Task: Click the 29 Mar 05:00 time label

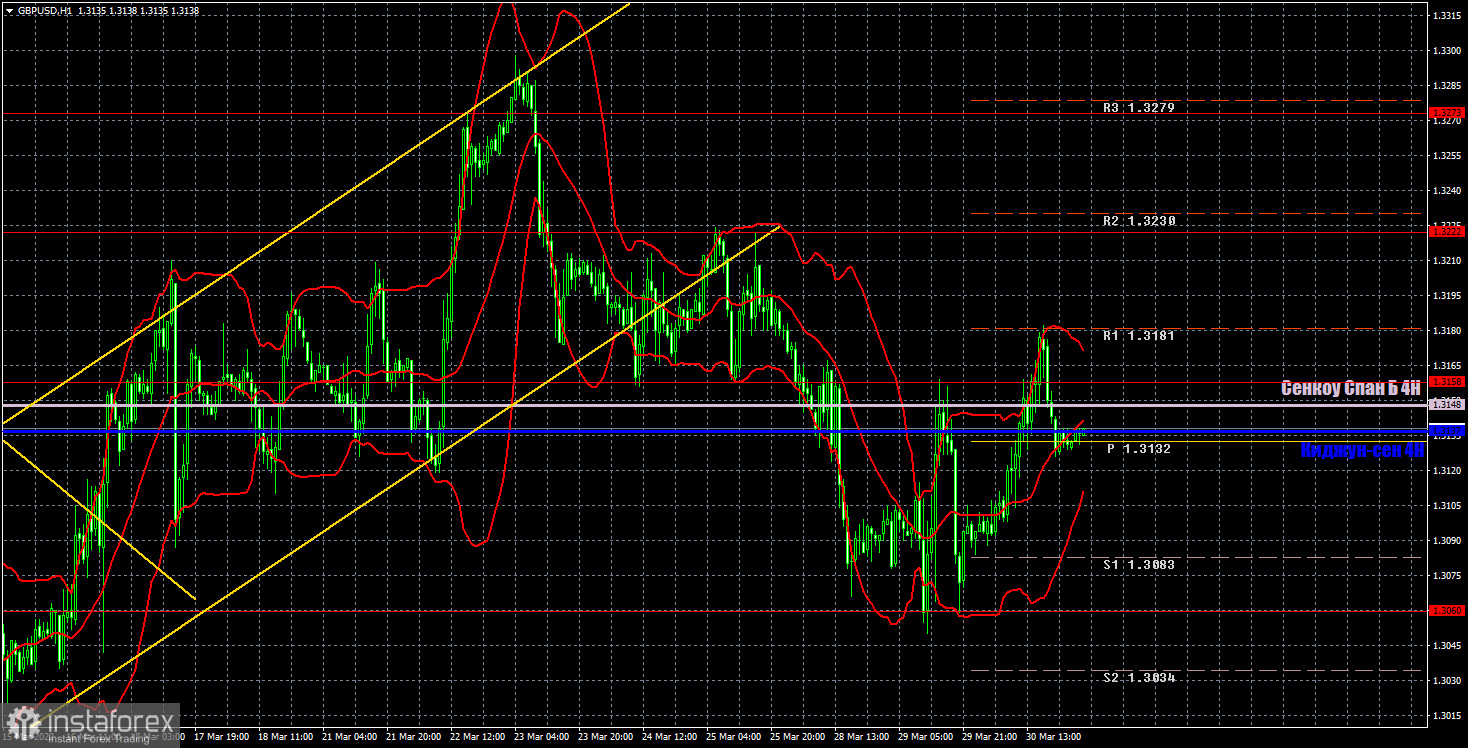Action: pos(926,737)
